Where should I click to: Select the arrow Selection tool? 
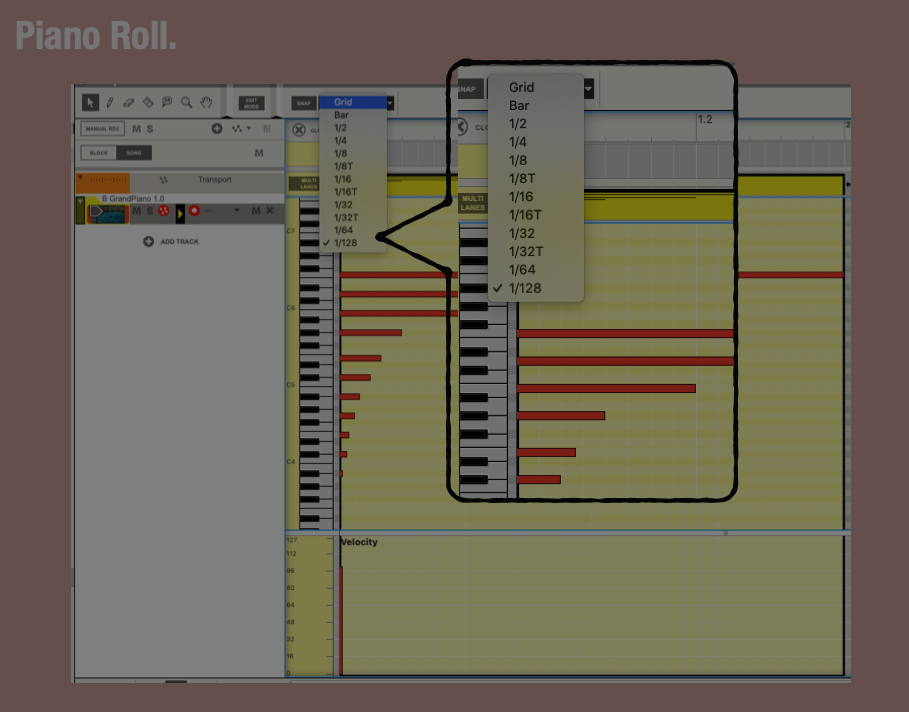pos(90,103)
